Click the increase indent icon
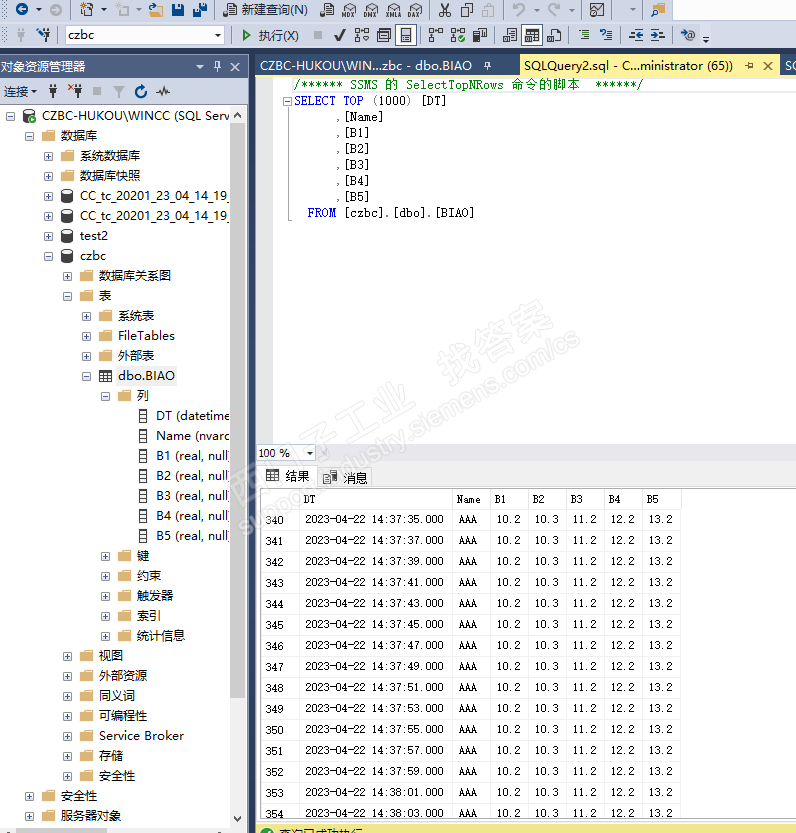 point(657,36)
